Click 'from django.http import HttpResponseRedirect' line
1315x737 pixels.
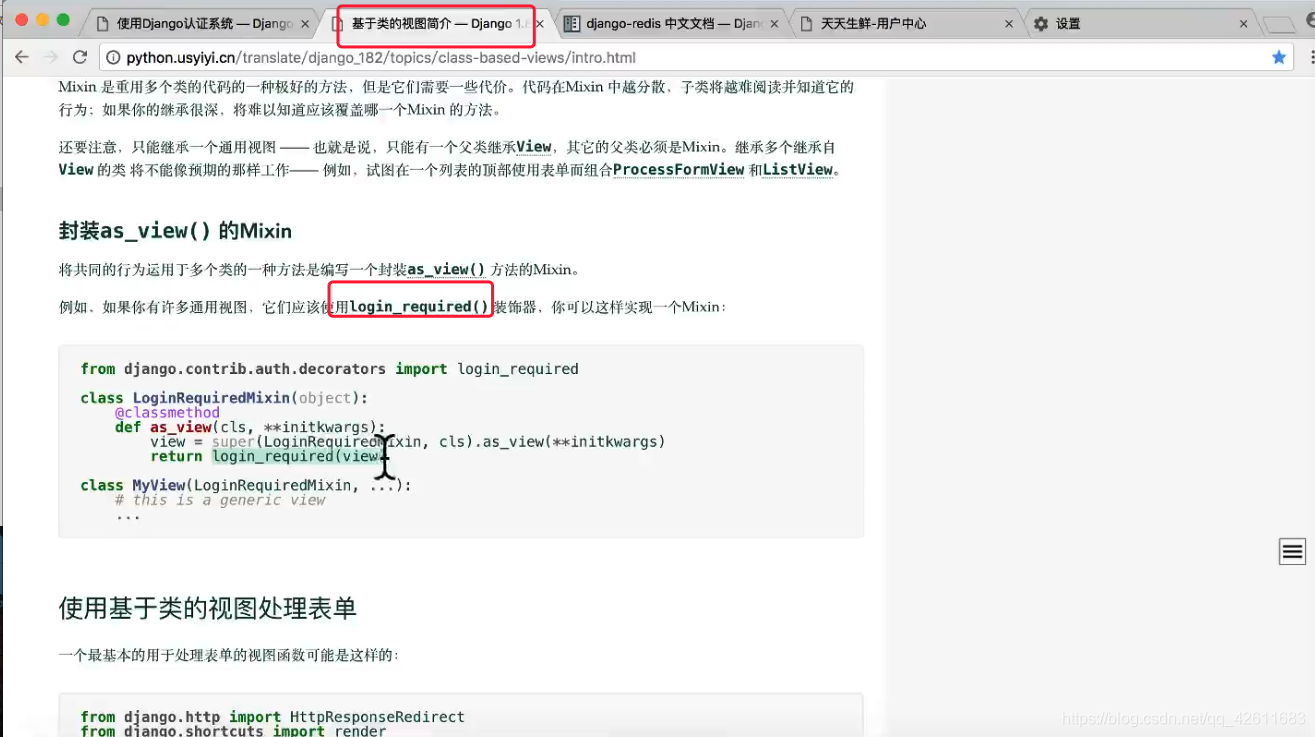tap(273, 717)
